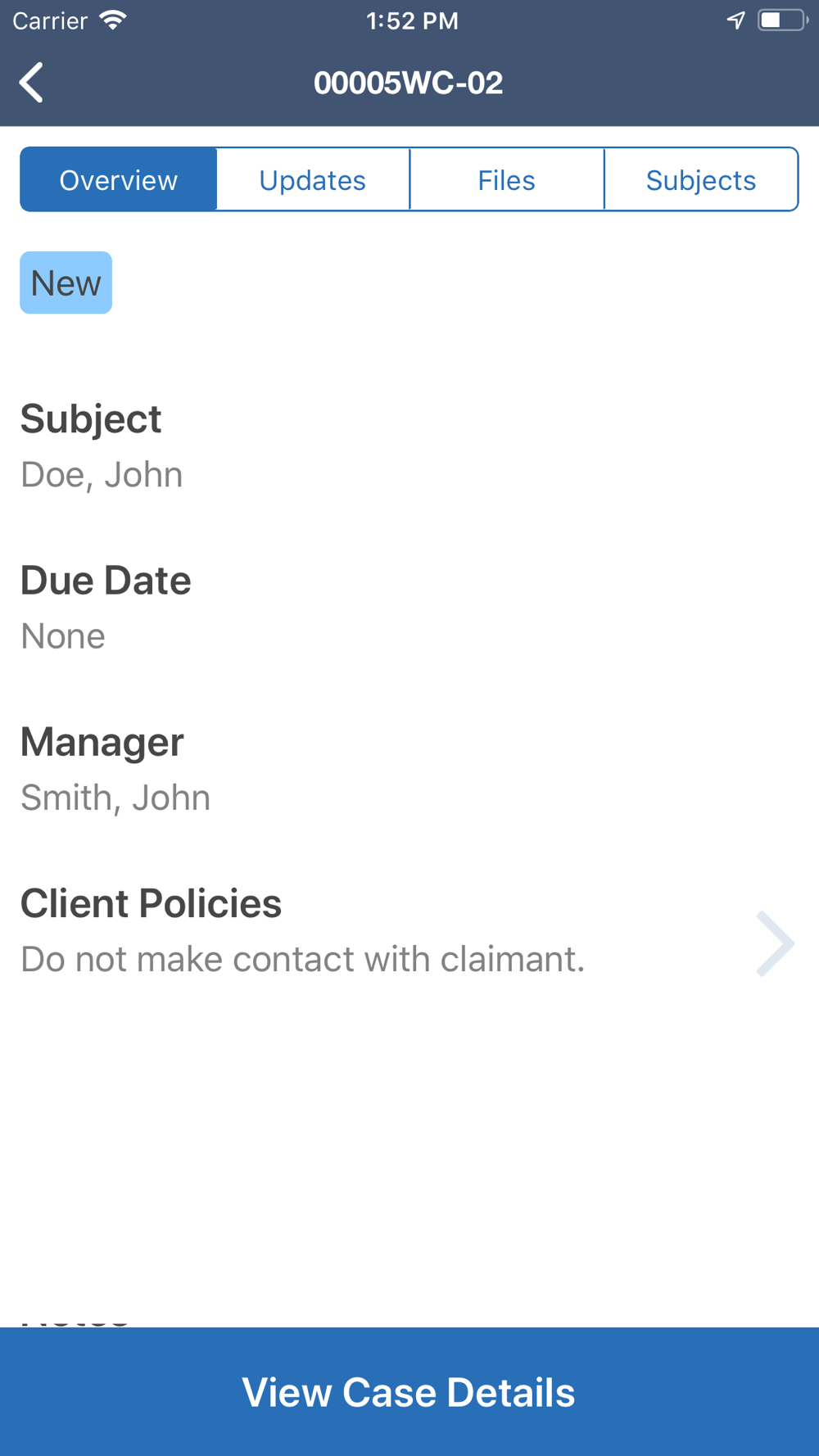Open the Client Policies heading
The image size is (819, 1456).
coord(151,903)
